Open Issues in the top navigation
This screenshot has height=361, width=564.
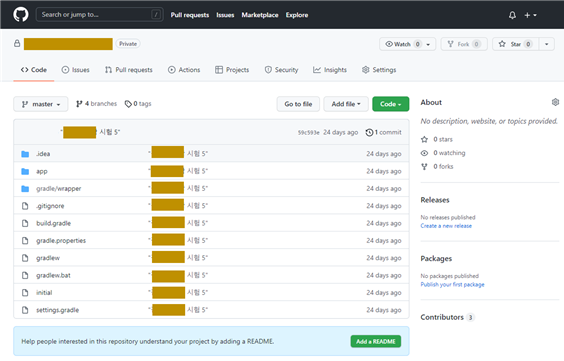225,15
